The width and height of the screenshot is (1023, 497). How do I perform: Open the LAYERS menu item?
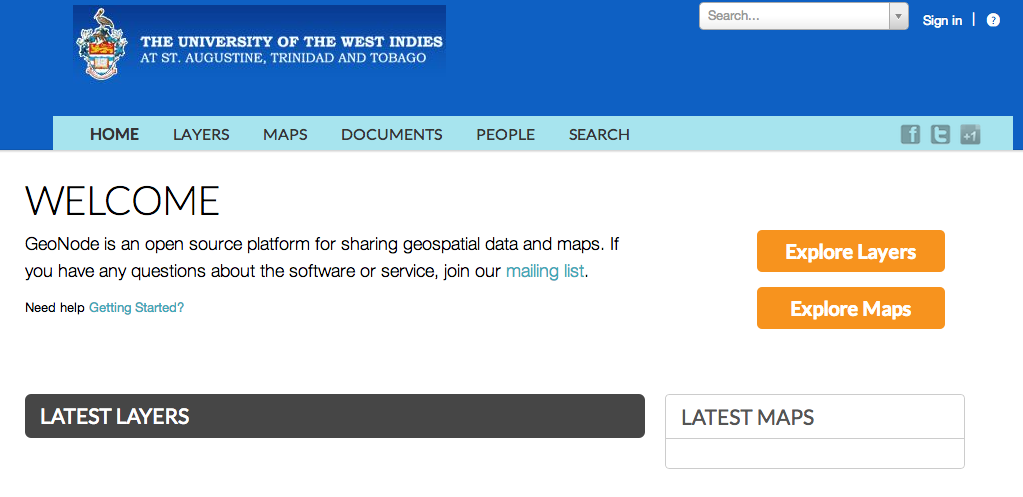point(201,134)
